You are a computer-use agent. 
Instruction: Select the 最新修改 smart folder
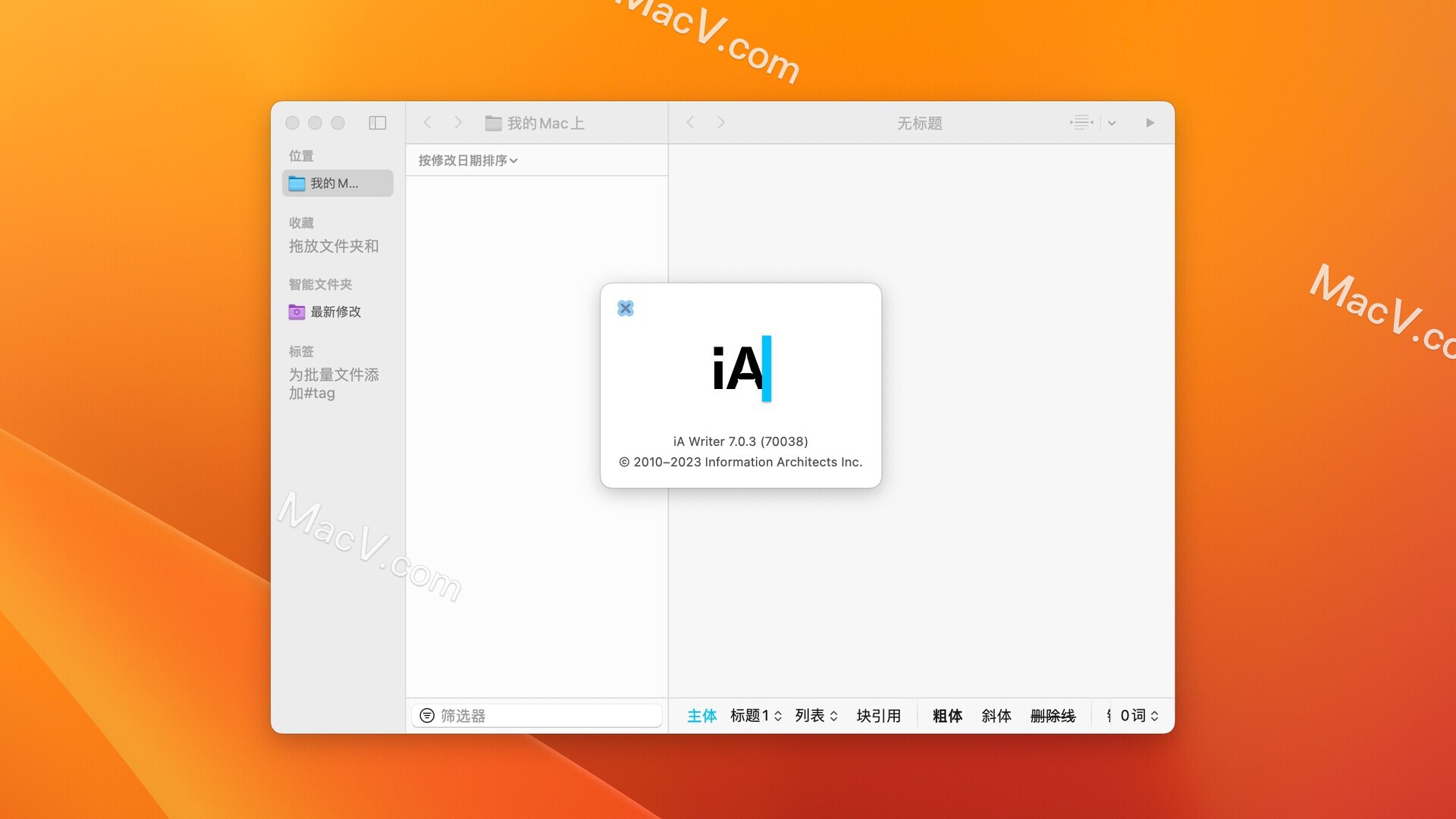click(x=337, y=311)
